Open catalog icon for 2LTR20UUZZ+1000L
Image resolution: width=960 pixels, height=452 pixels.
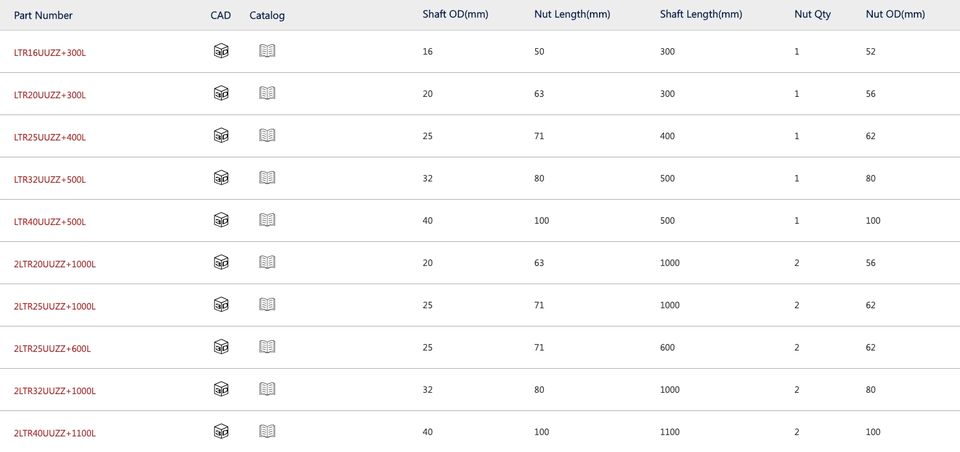pos(267,262)
